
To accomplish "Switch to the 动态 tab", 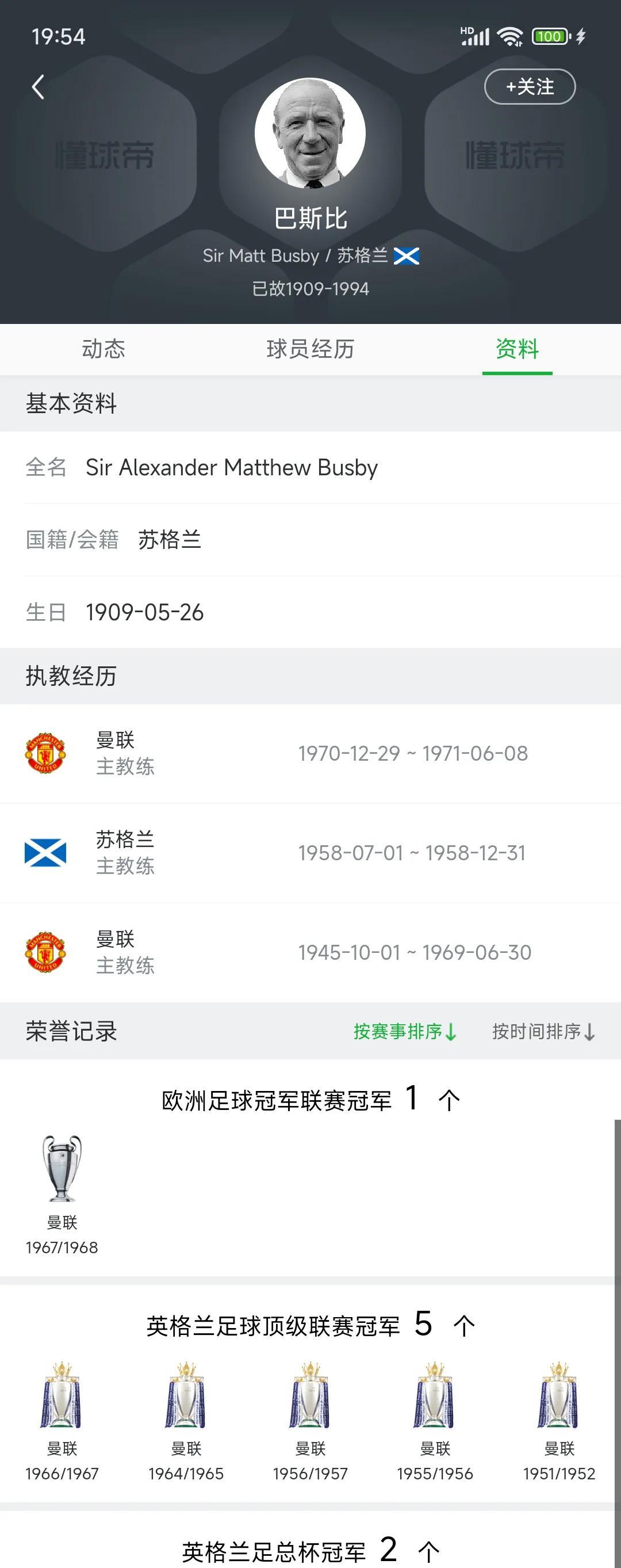I will 103,349.
